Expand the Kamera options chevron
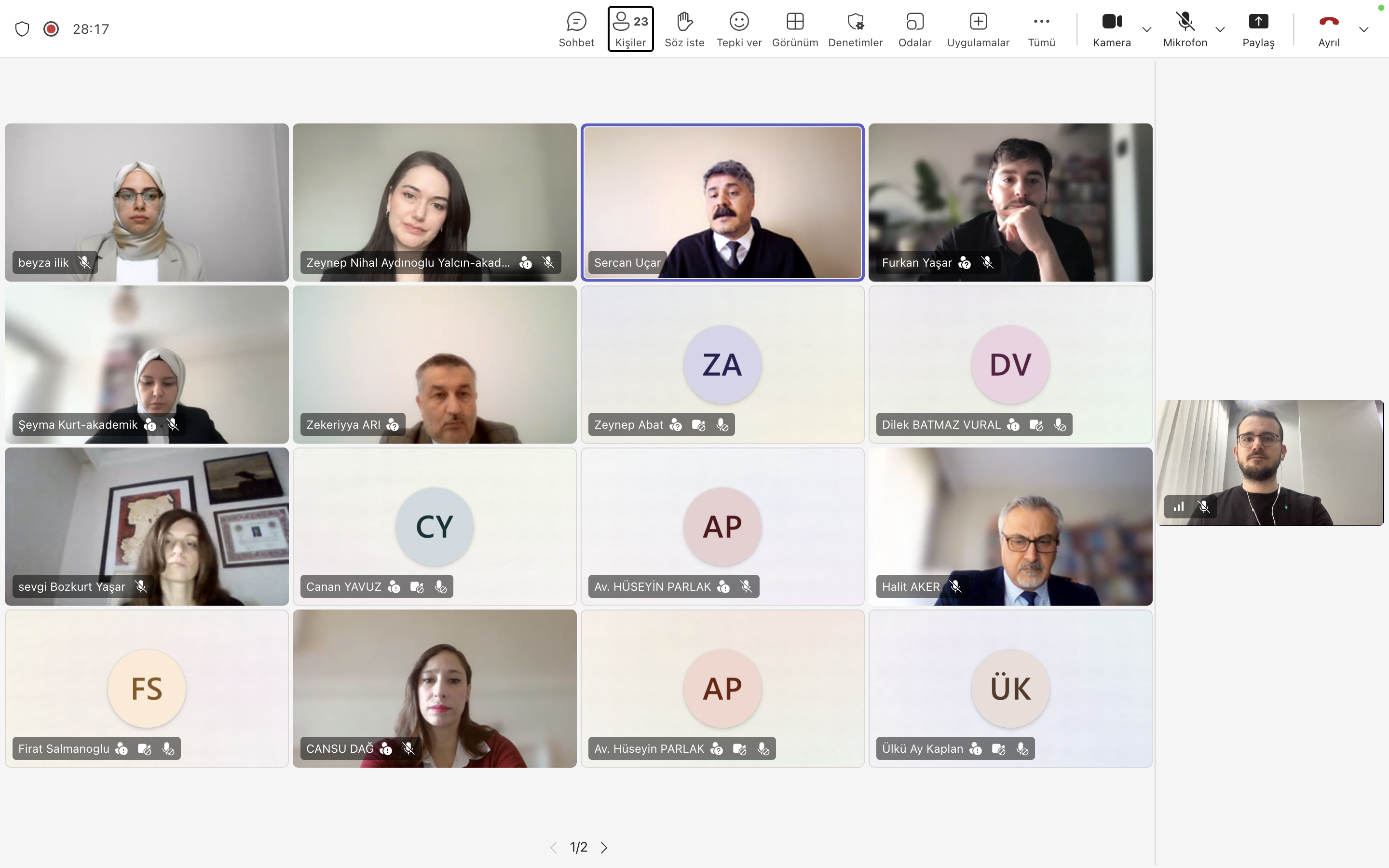 coord(1147,29)
